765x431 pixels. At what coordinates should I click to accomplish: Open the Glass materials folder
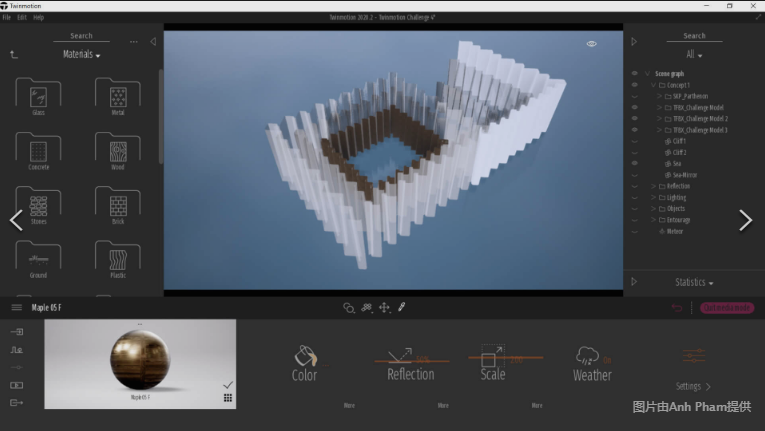click(39, 96)
